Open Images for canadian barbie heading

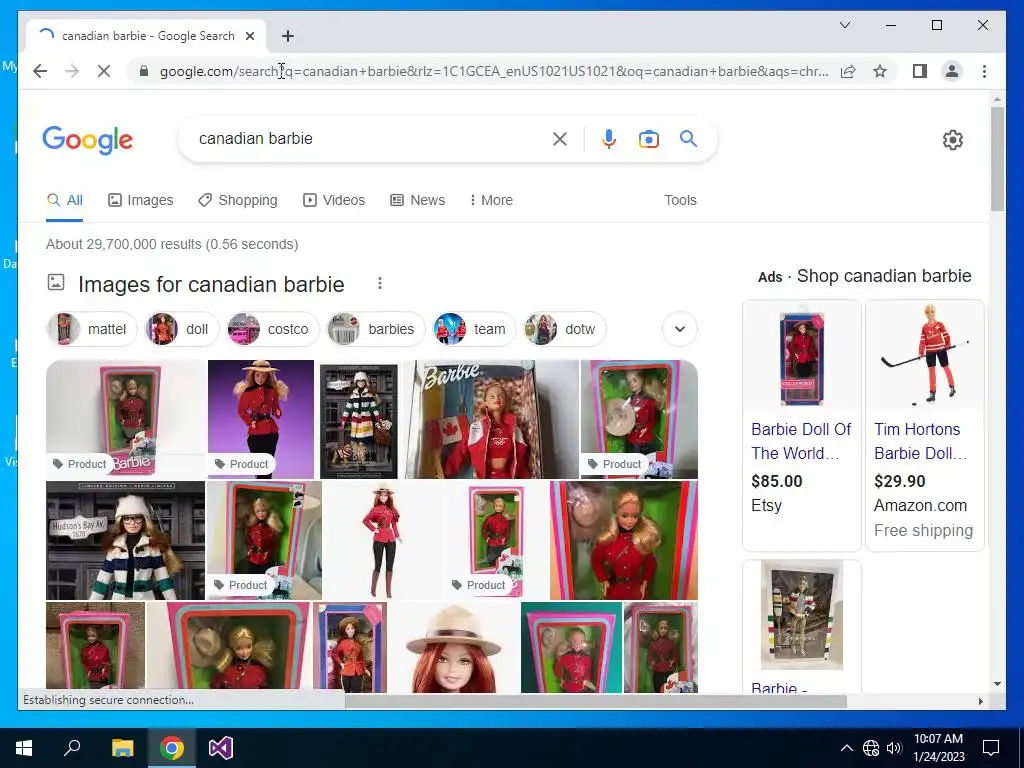211,284
